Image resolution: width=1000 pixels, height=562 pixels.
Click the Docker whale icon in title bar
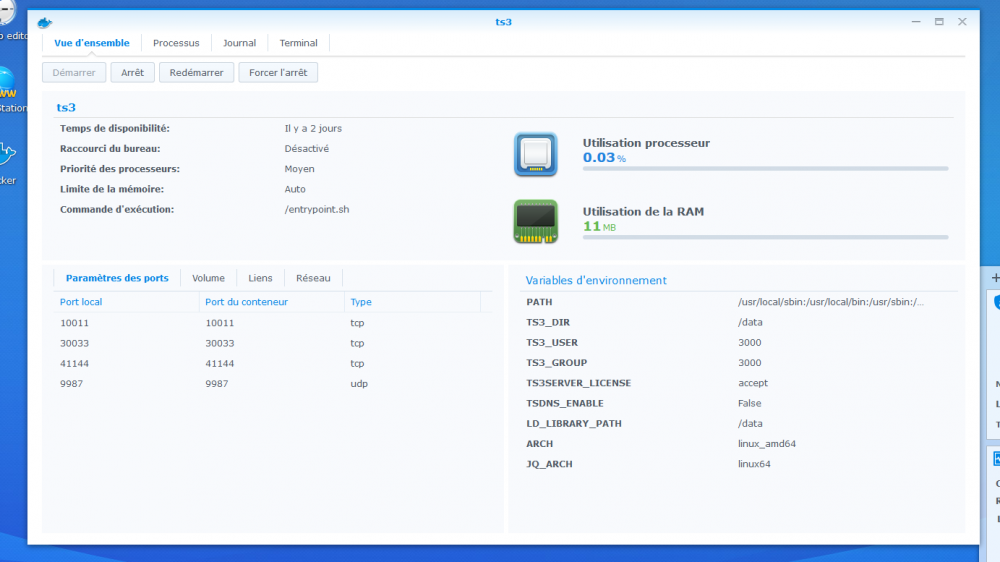pos(45,23)
